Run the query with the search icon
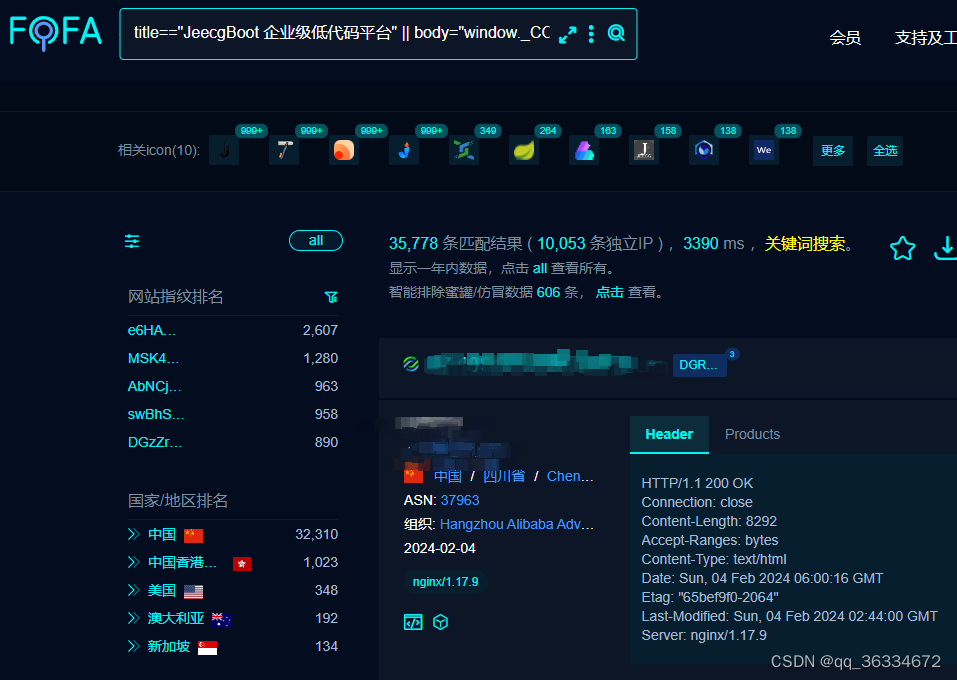957x680 pixels. (x=616, y=34)
